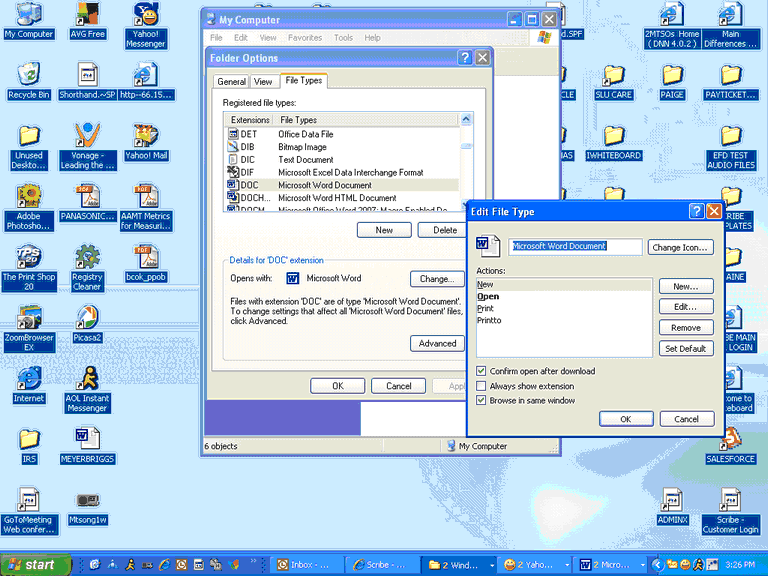Select the DIB Bitmap Image row
This screenshot has height=576, width=768.
[342, 147]
